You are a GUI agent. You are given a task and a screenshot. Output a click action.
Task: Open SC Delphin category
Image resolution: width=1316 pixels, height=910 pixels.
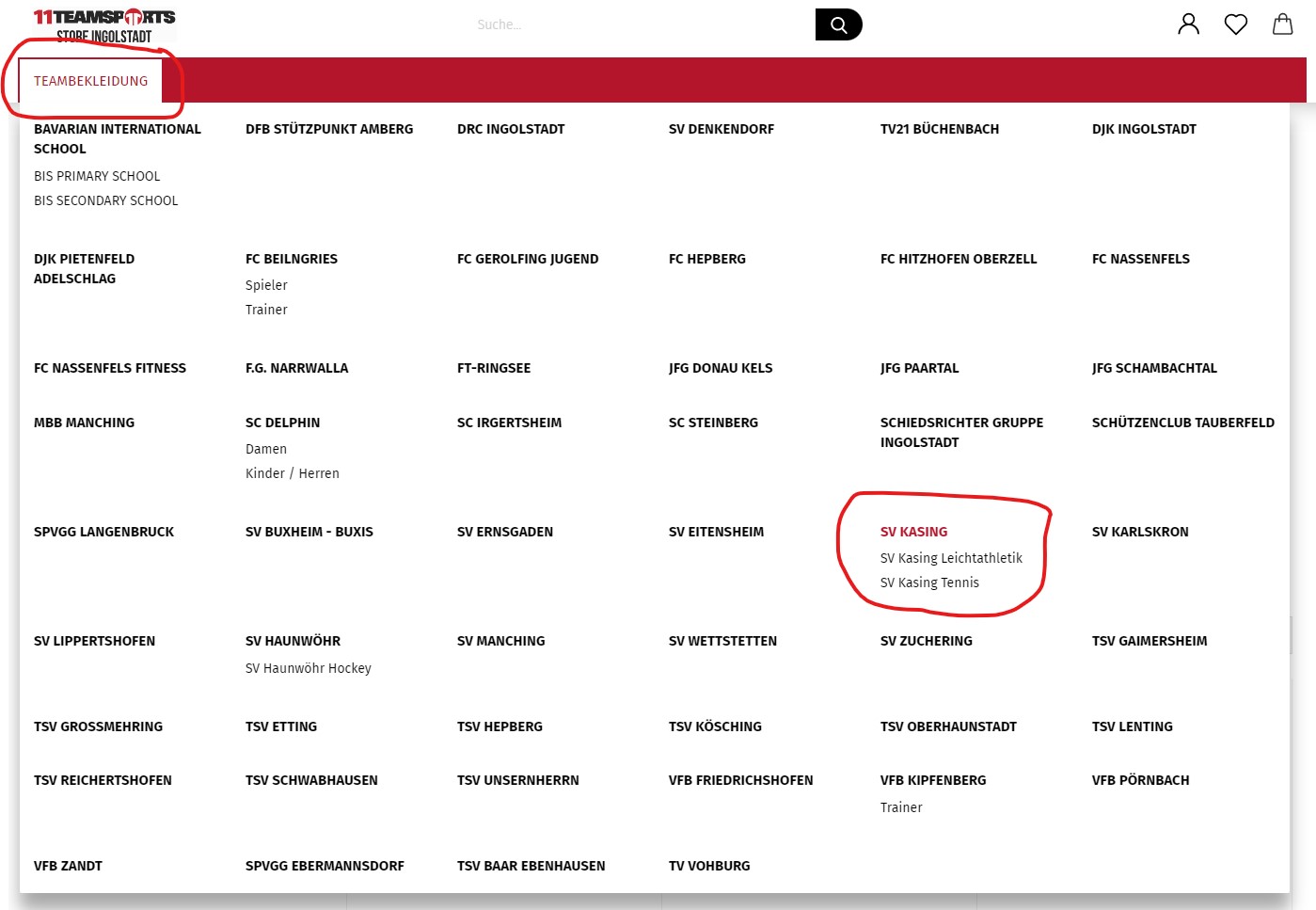pyautogui.click(x=282, y=423)
